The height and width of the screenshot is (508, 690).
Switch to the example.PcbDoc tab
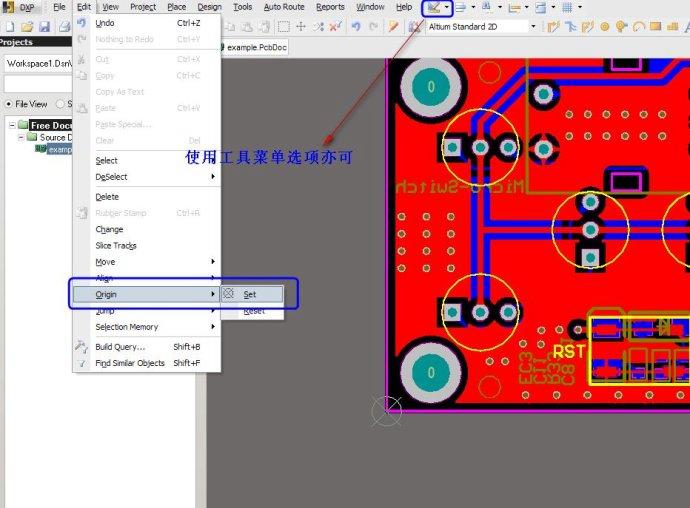255,47
